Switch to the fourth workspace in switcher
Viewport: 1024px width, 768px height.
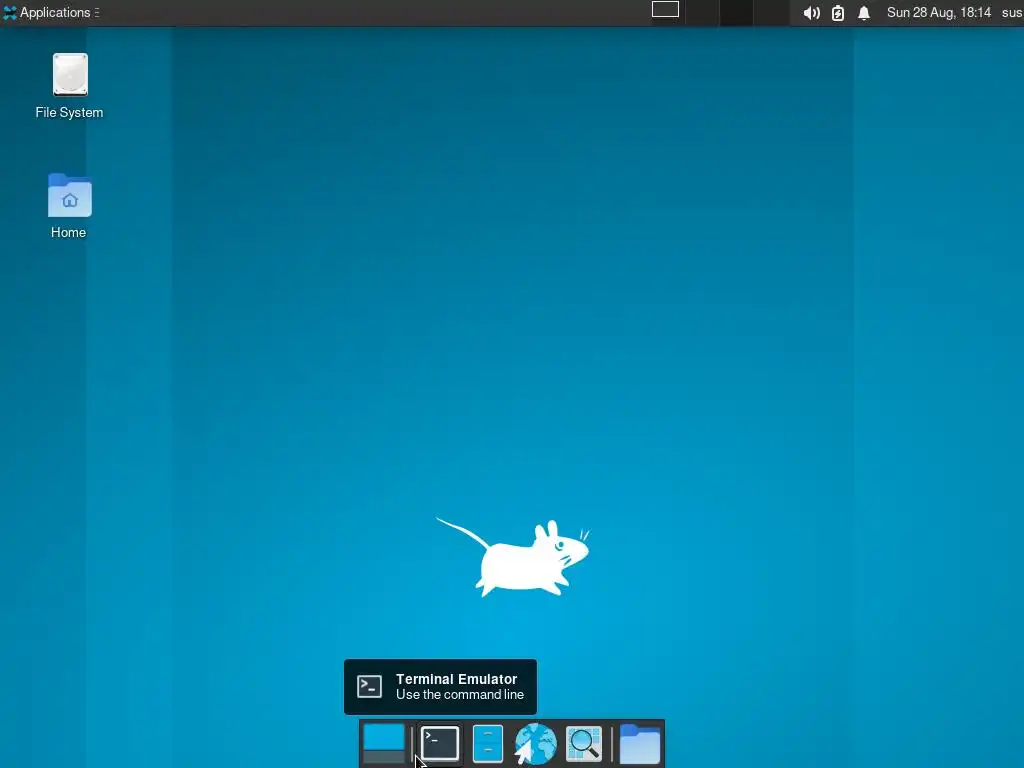(770, 12)
